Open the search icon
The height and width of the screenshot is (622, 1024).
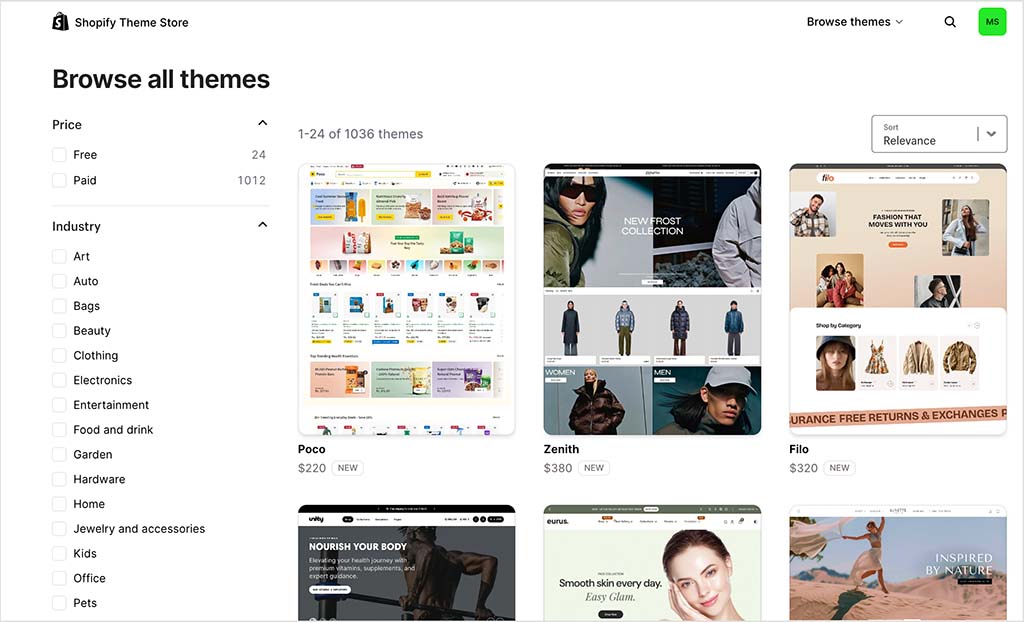click(x=950, y=21)
